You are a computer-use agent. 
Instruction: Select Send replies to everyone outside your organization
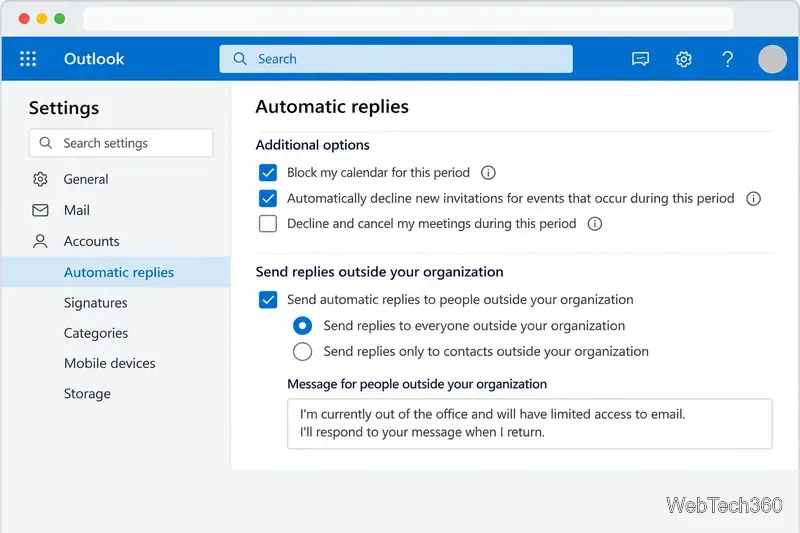pos(303,325)
